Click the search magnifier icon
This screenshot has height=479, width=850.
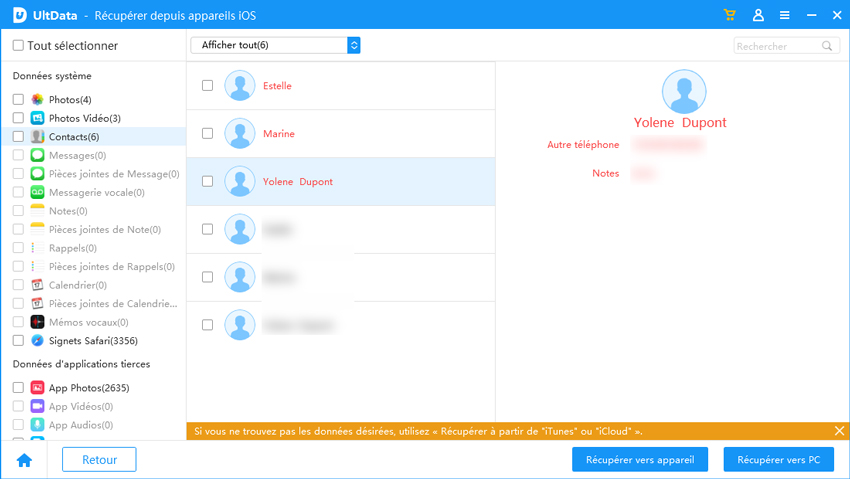point(828,46)
